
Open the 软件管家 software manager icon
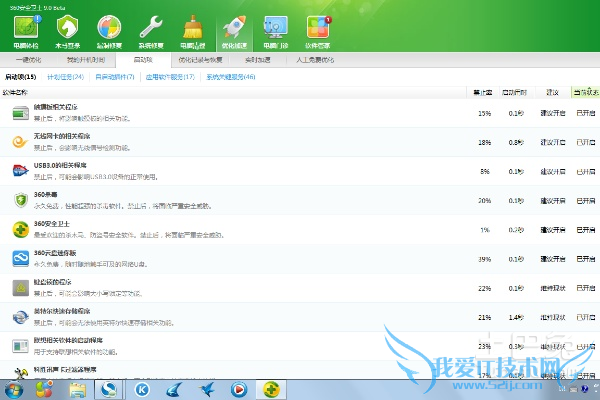tap(318, 29)
